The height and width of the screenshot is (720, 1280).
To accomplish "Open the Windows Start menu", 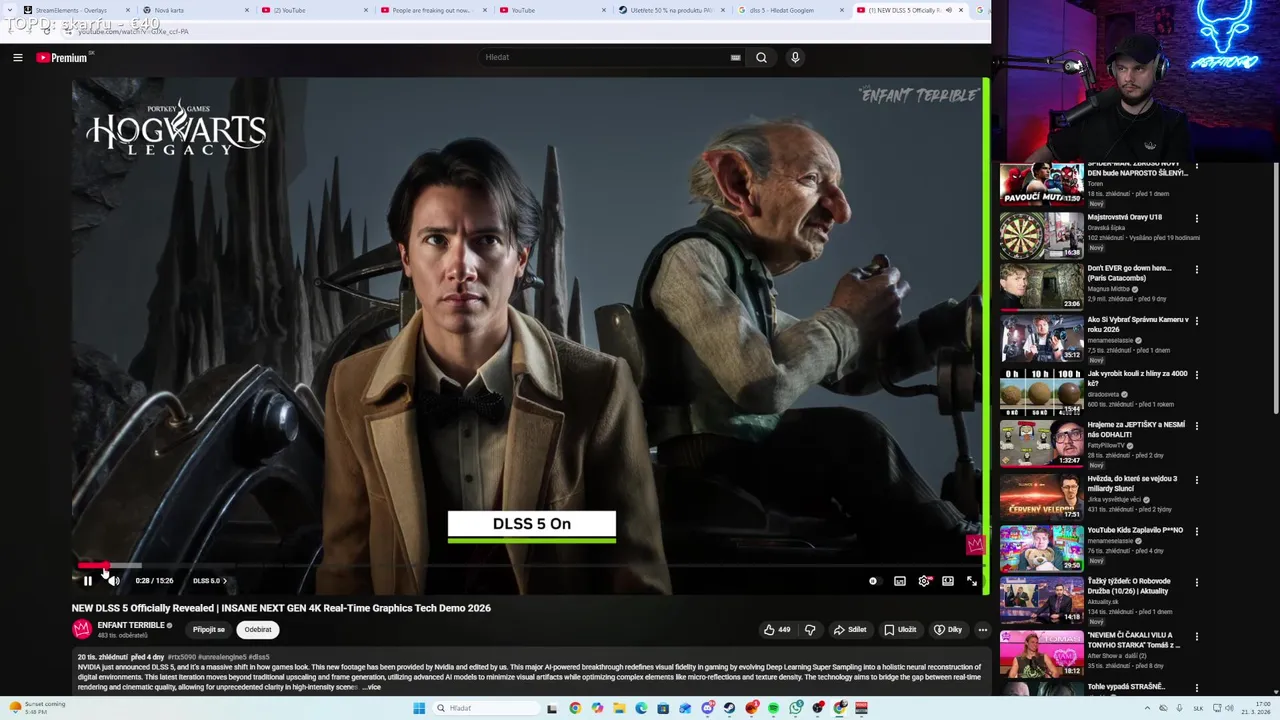I will 419,708.
